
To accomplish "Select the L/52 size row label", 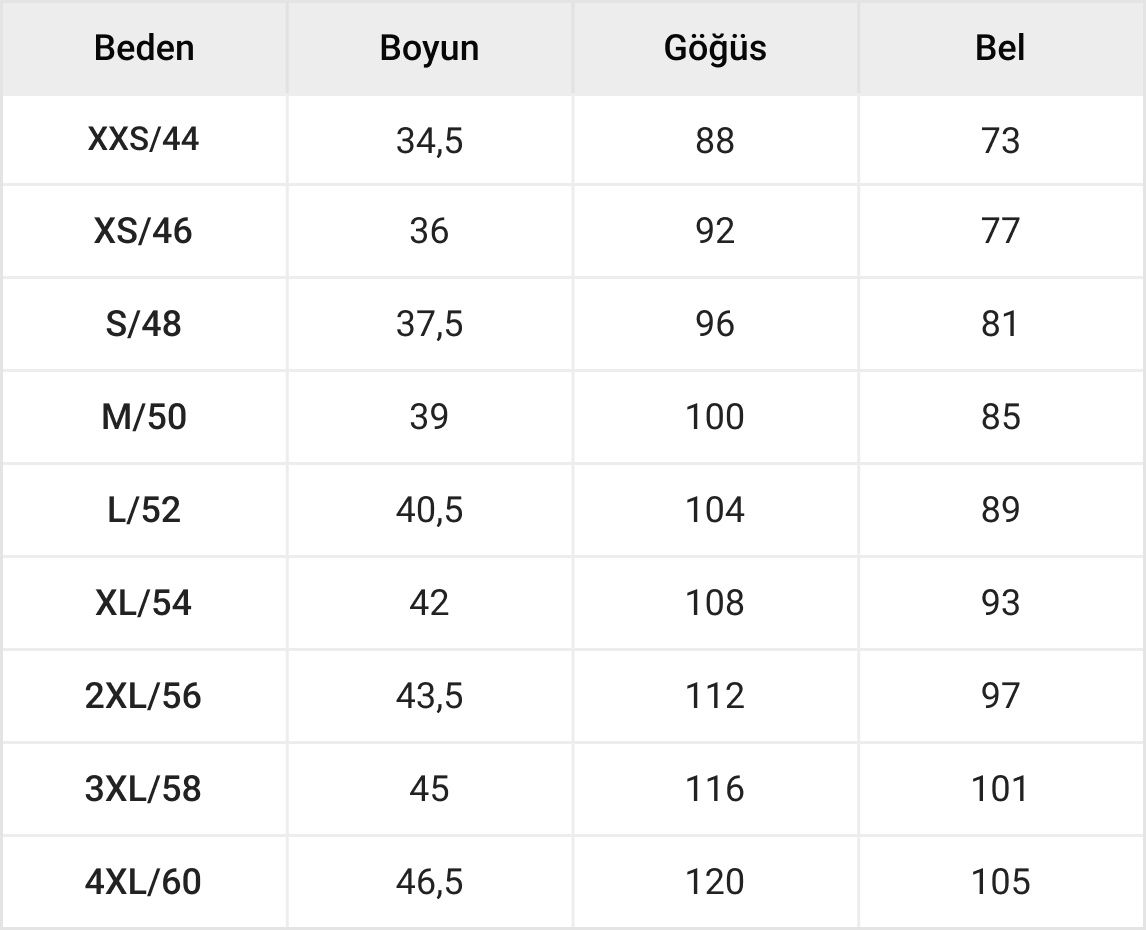I will tap(144, 510).
